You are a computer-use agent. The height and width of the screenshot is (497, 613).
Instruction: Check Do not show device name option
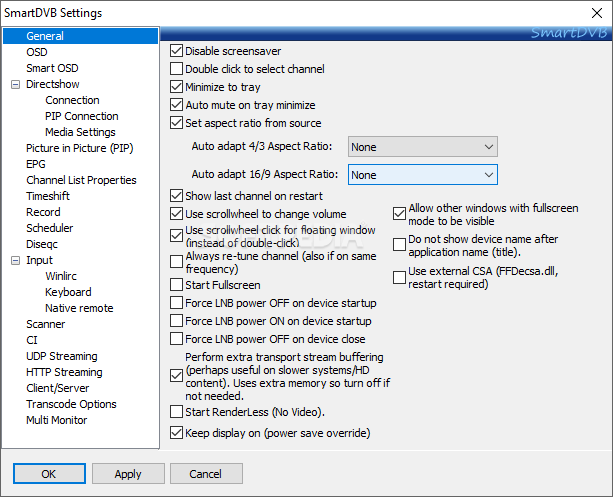[399, 245]
